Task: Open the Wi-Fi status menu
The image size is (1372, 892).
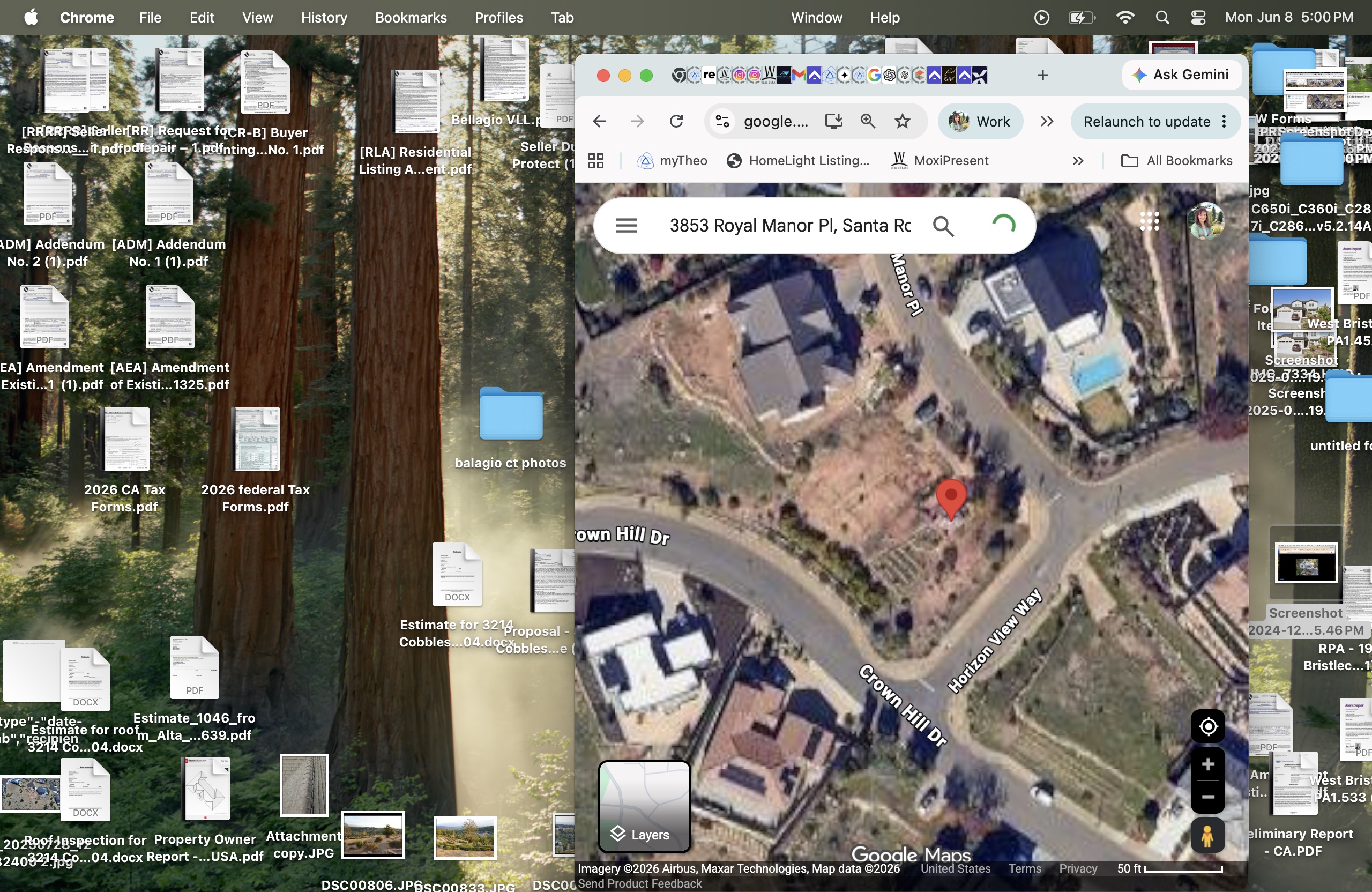Action: pos(1125,17)
